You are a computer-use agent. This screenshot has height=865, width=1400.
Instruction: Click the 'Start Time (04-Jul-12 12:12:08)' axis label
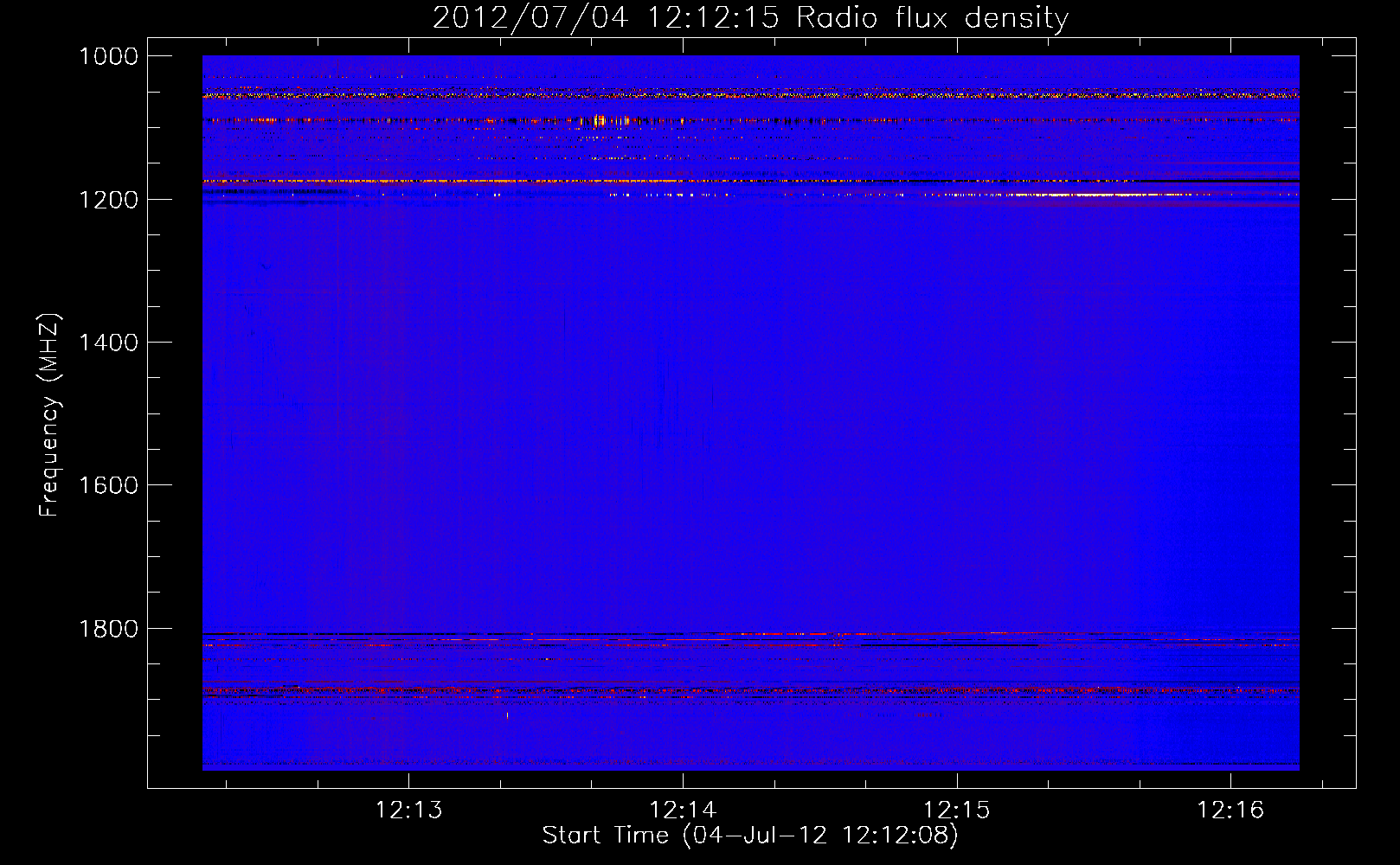tap(750, 836)
